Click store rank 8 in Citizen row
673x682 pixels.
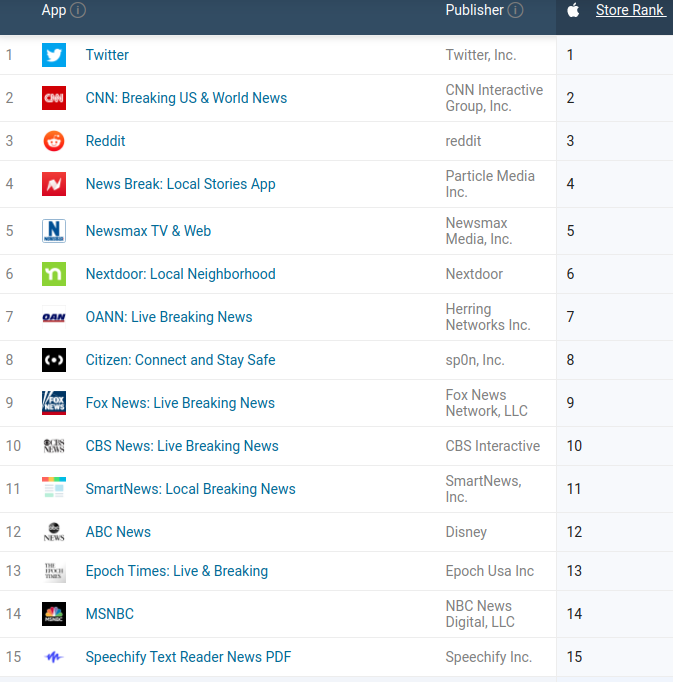[x=570, y=360]
